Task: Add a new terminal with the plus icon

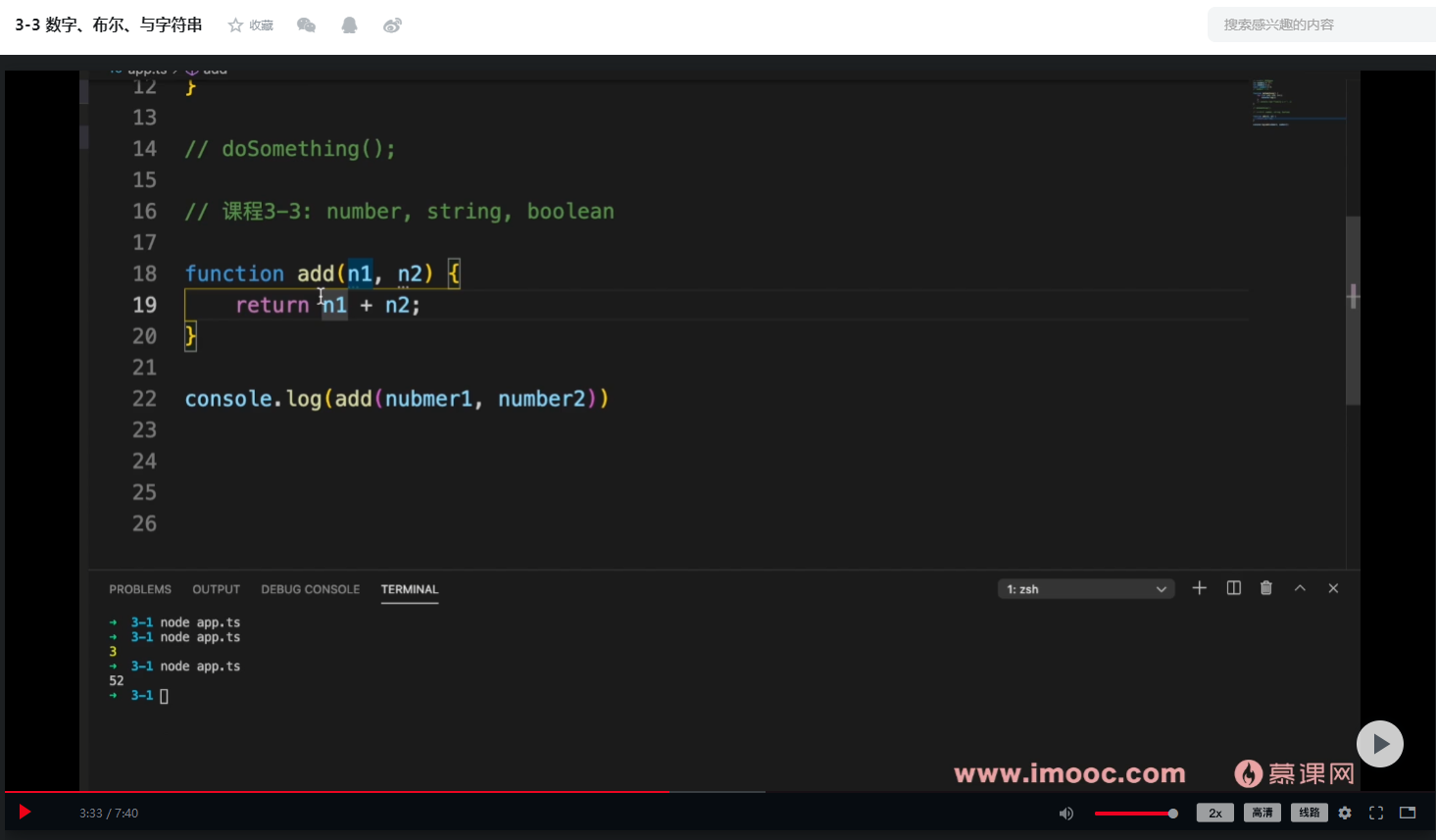Action: [1199, 588]
